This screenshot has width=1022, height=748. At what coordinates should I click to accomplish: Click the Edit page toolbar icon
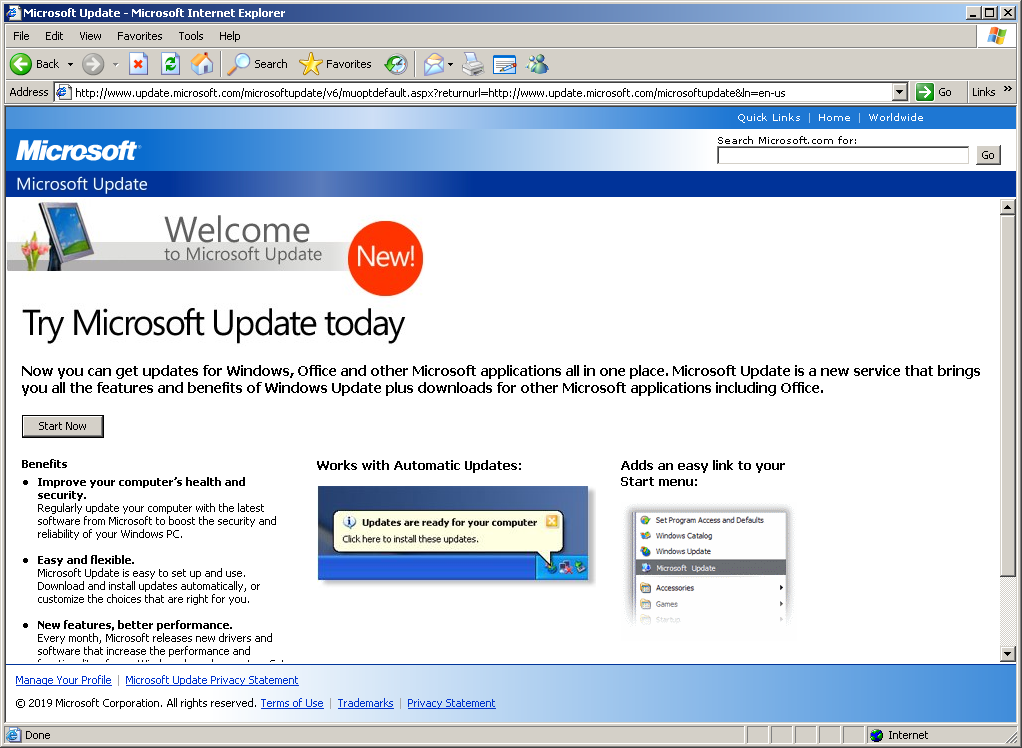point(504,64)
